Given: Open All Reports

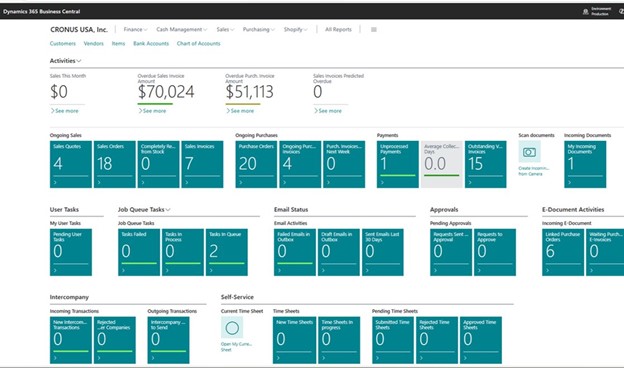Looking at the screenshot, I should click(338, 29).
